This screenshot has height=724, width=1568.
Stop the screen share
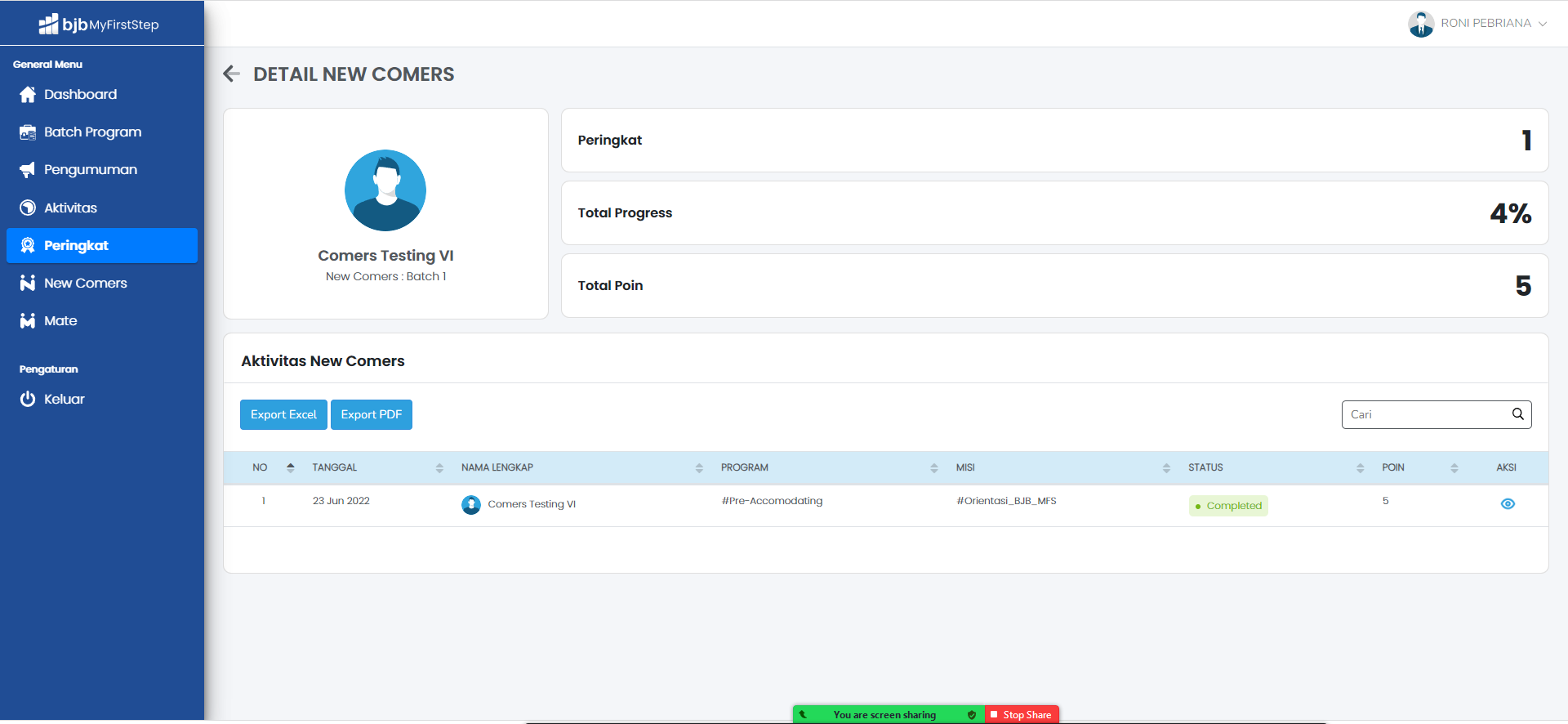point(1022,715)
